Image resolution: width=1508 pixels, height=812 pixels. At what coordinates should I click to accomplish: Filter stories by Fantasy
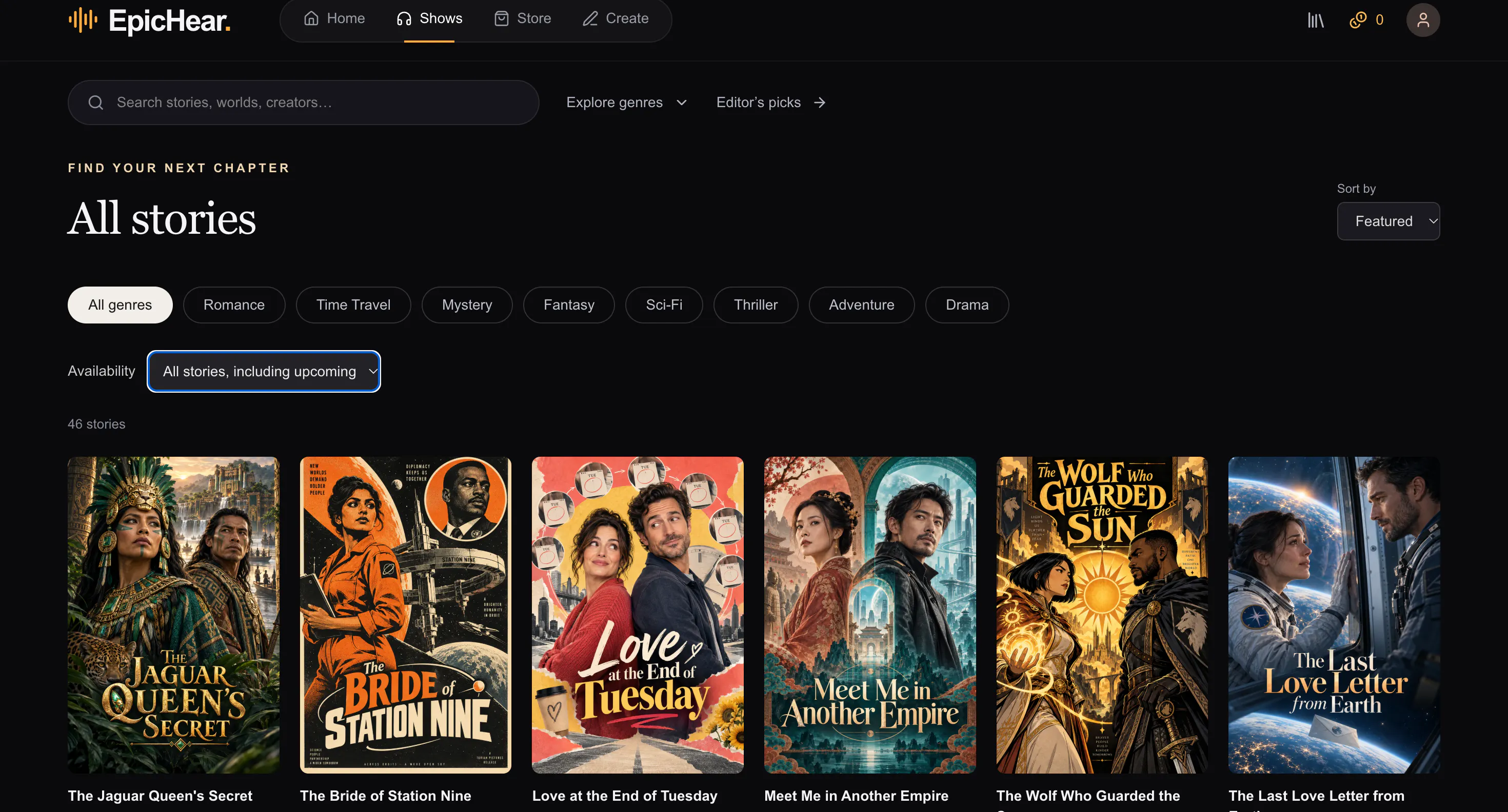(569, 305)
